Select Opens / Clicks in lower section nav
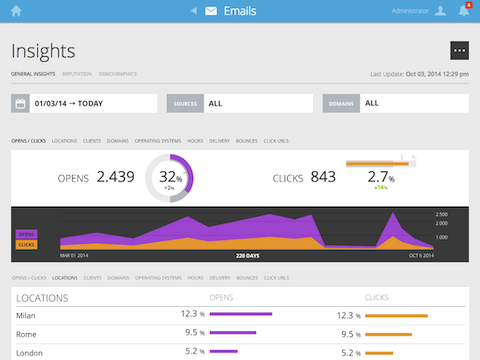Screen dimensions: 480x360 tap(29, 278)
